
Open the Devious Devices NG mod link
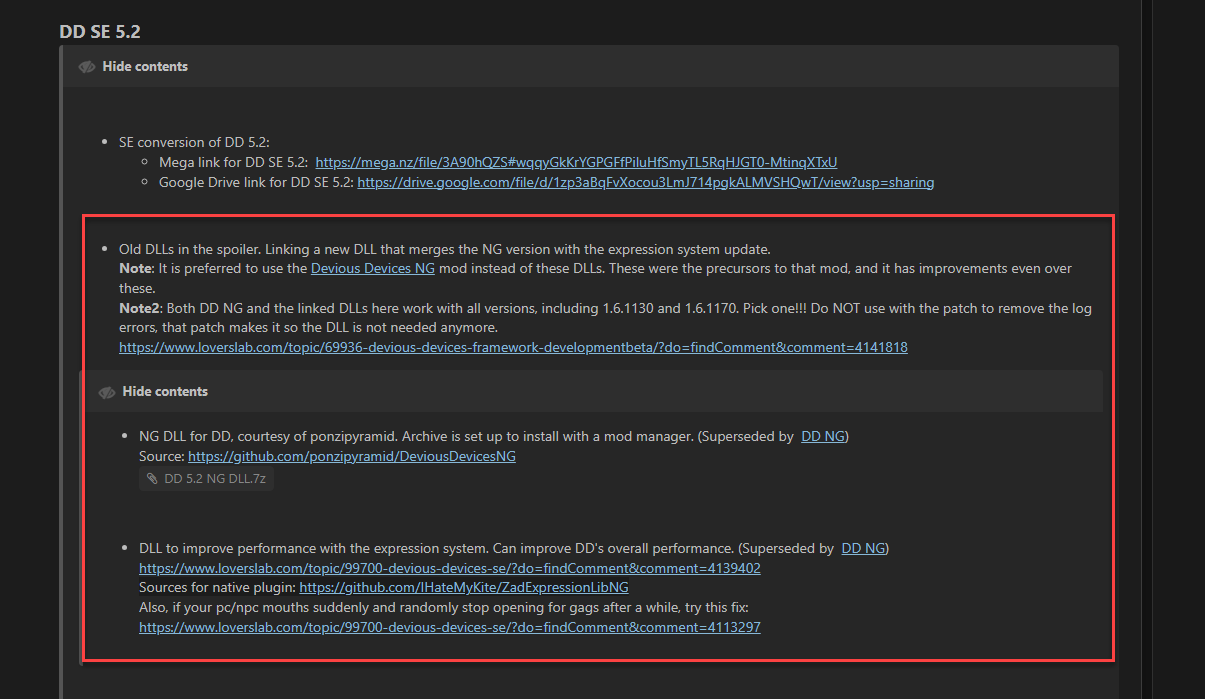372,268
